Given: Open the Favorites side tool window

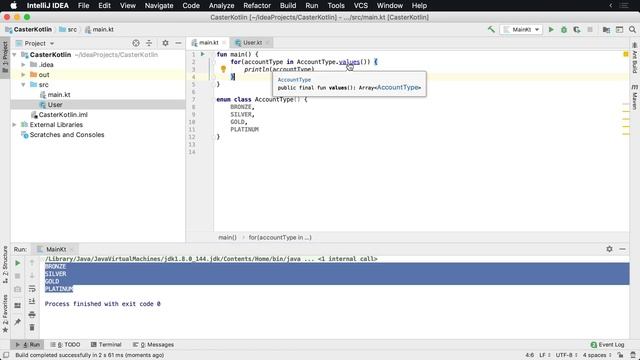Looking at the screenshot, I should [5, 313].
